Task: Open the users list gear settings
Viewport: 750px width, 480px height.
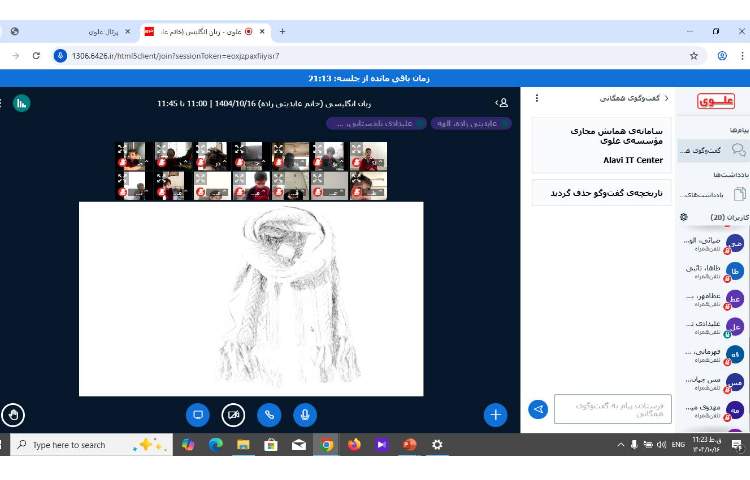Action: tap(684, 217)
